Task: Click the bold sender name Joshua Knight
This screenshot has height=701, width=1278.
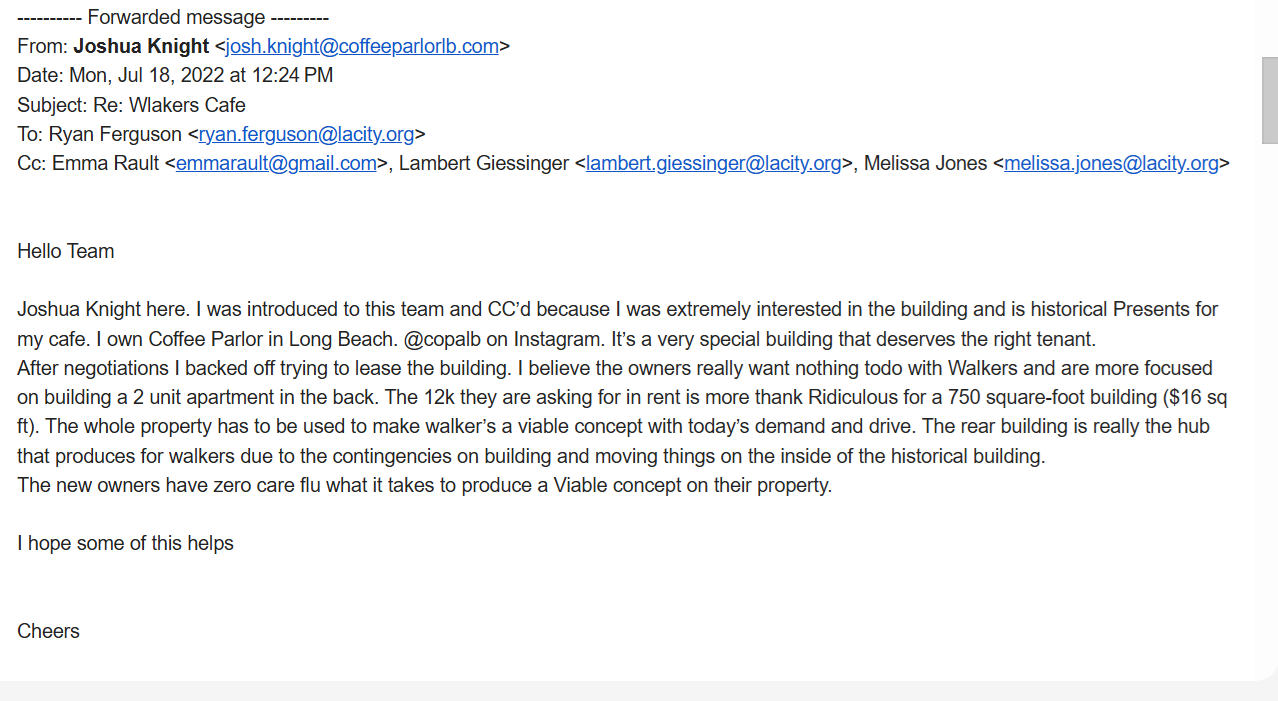Action: point(141,46)
